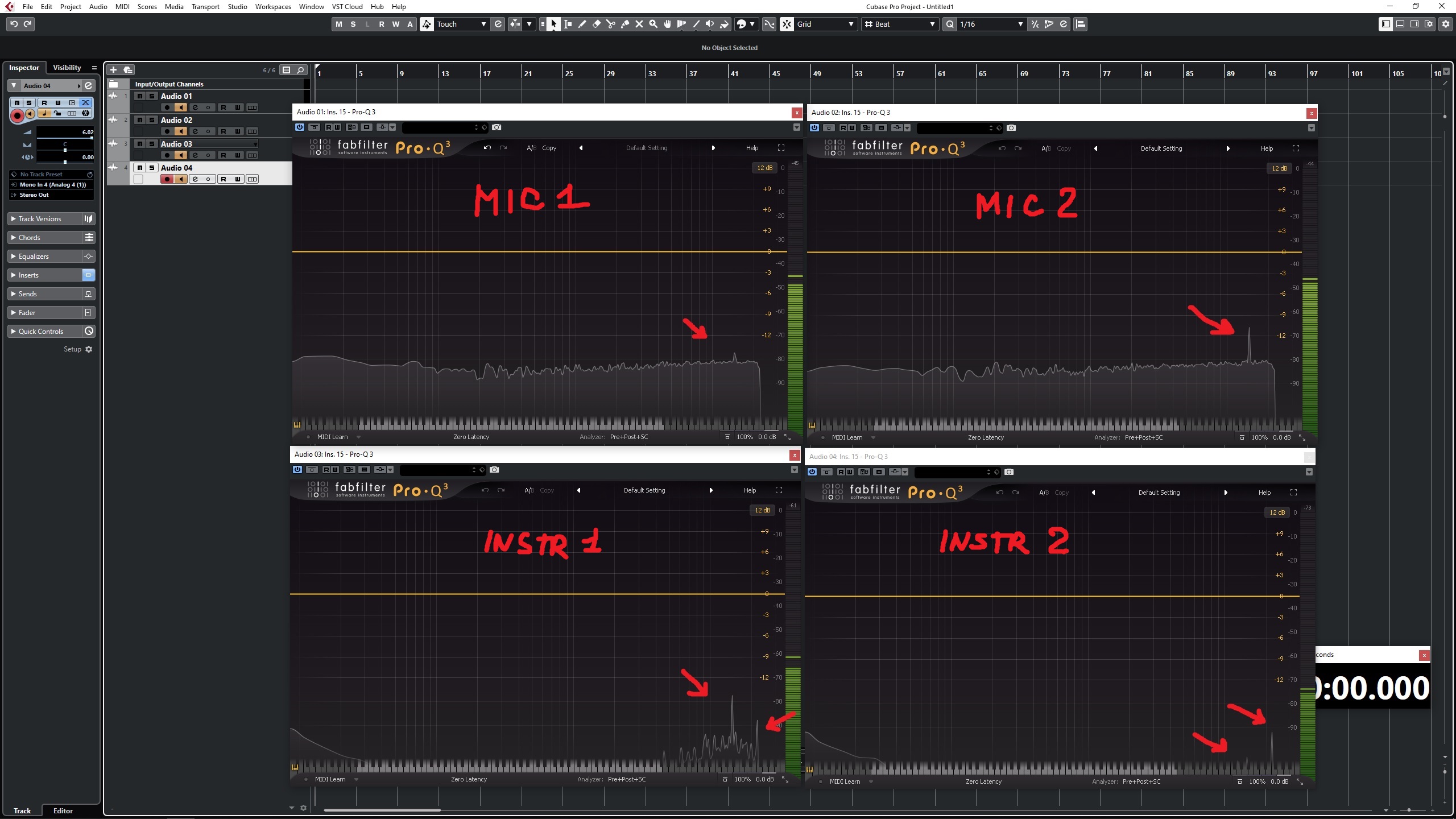Pick the Zoom magnifier tool
Image resolution: width=1456 pixels, height=819 pixels.
pyautogui.click(x=653, y=24)
